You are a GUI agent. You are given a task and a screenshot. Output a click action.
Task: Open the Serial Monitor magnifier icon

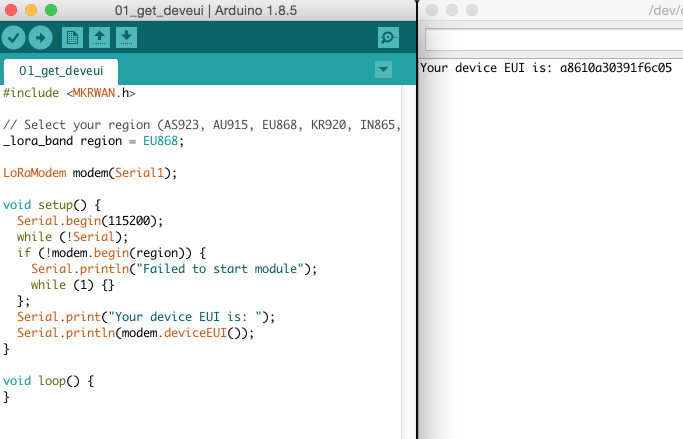(x=388, y=38)
